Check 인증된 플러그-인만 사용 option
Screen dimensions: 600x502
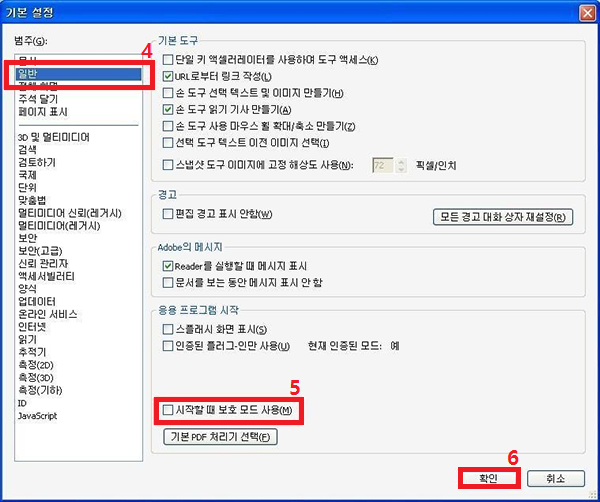168,346
